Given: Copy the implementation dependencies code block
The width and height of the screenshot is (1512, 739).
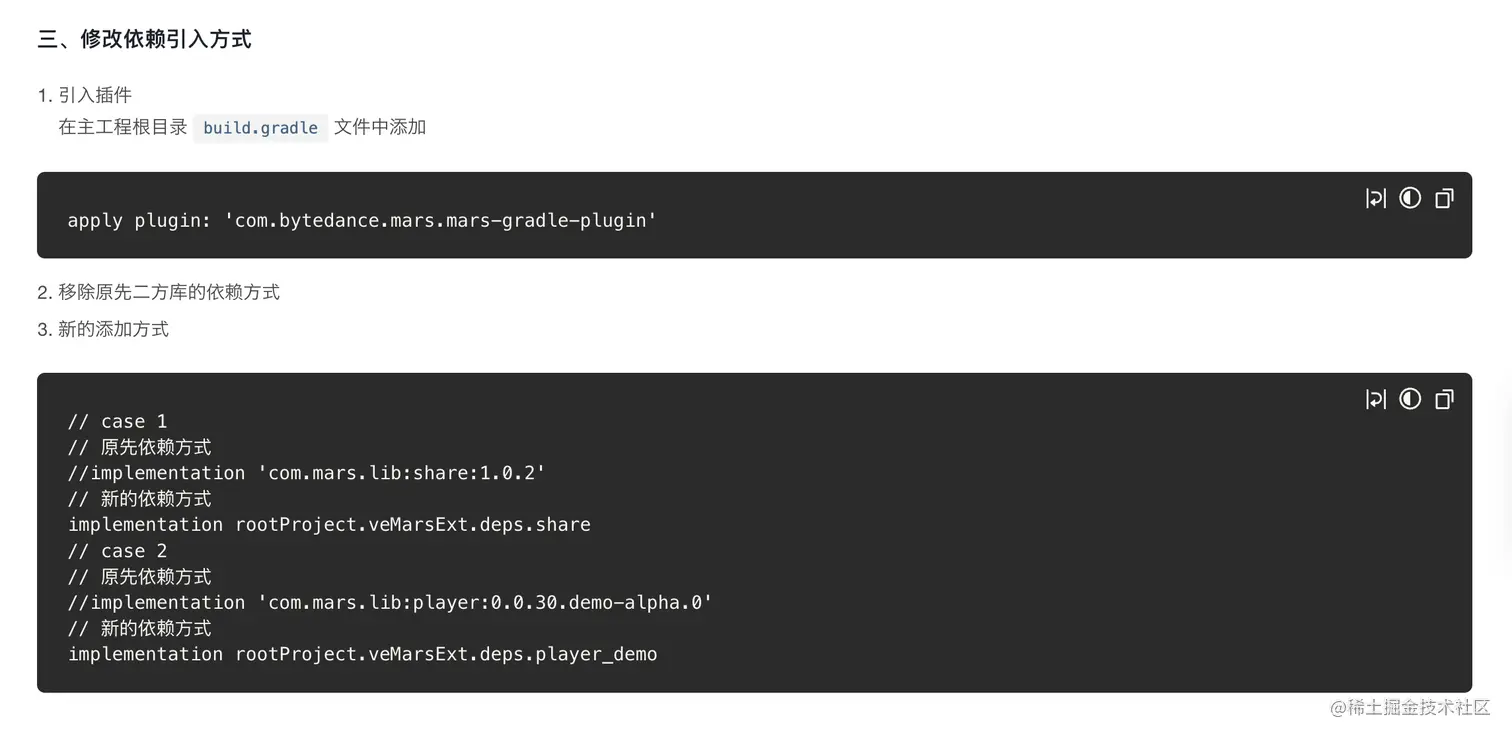Looking at the screenshot, I should pos(1444,399).
